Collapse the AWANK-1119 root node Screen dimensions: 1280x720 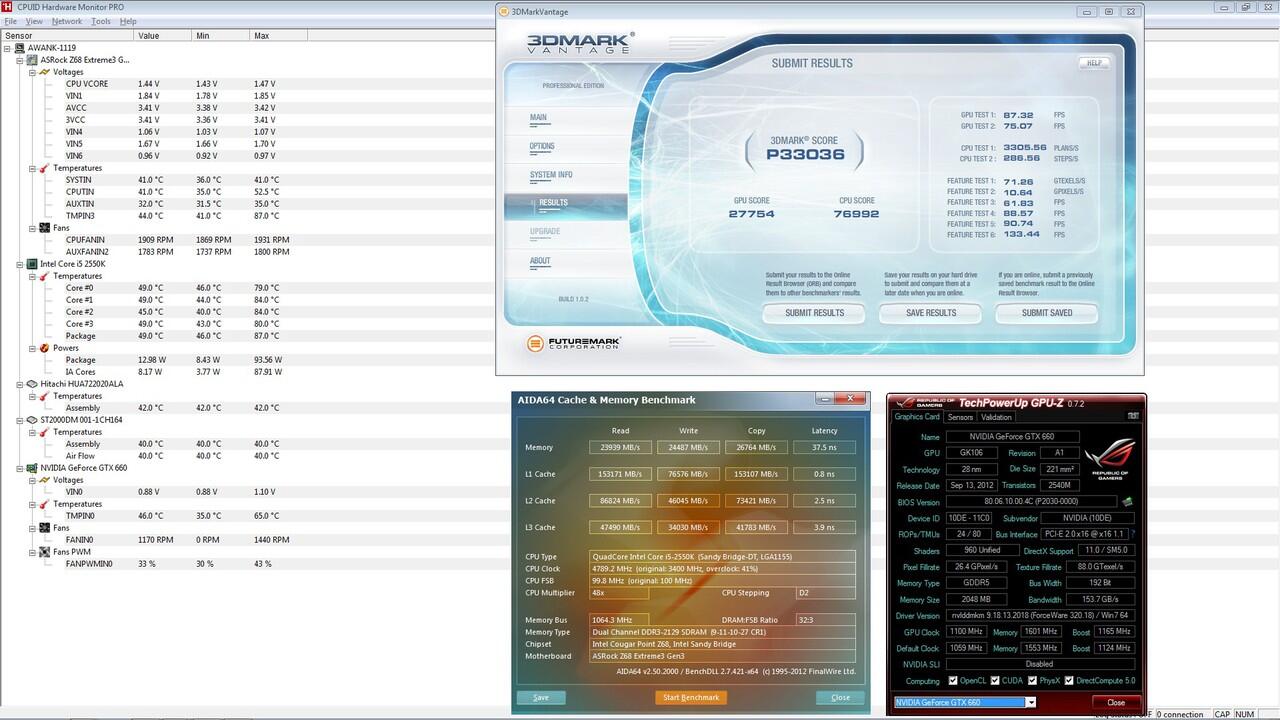(8, 48)
